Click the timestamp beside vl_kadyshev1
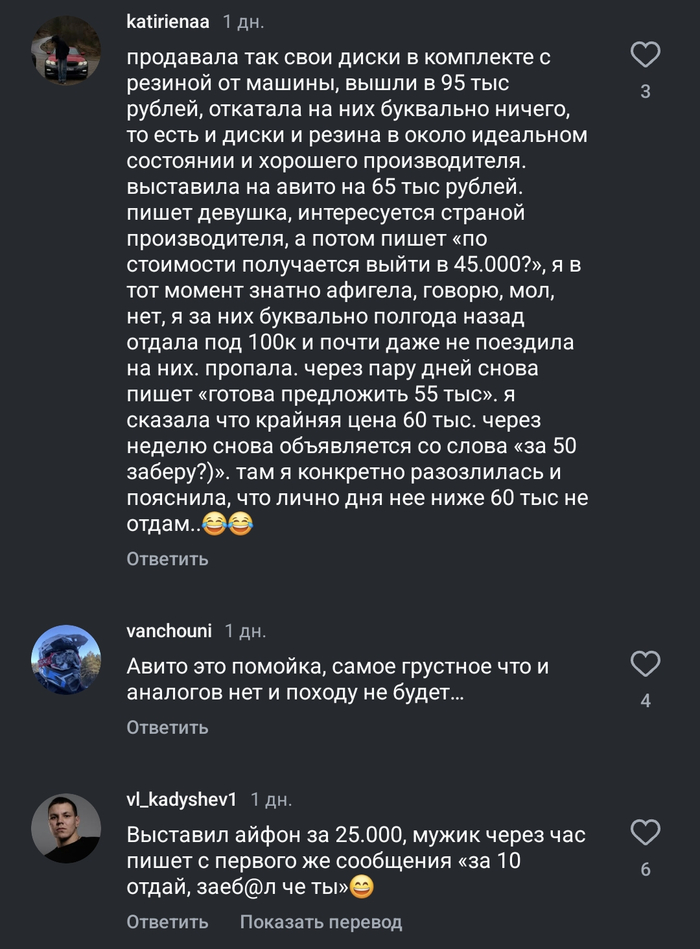 tap(270, 800)
